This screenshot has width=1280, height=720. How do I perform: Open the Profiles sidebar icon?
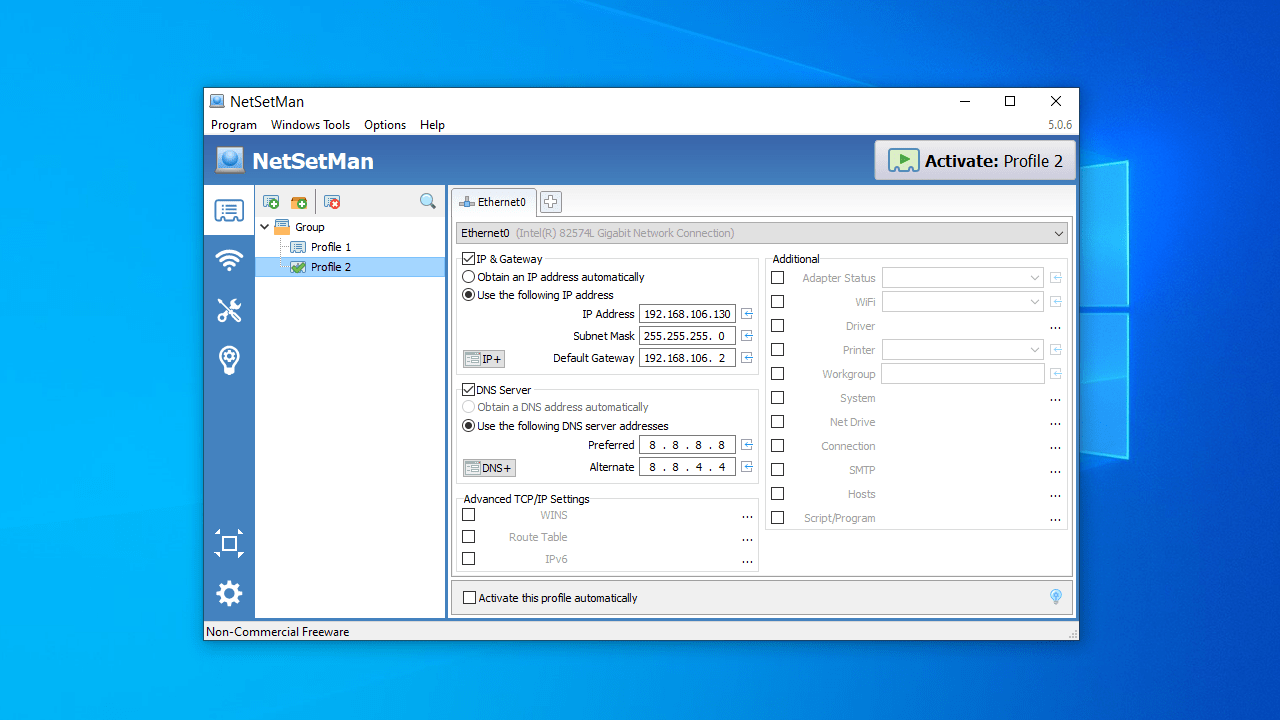coord(229,211)
